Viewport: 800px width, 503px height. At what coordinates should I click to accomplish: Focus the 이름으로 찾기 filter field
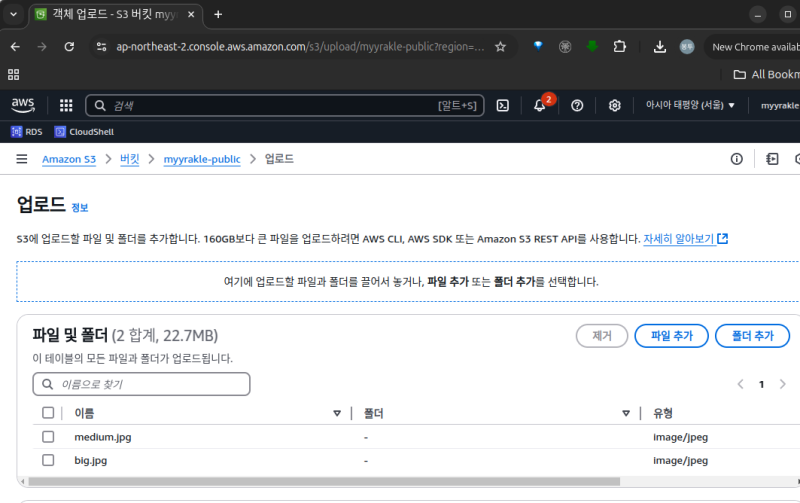pos(141,384)
